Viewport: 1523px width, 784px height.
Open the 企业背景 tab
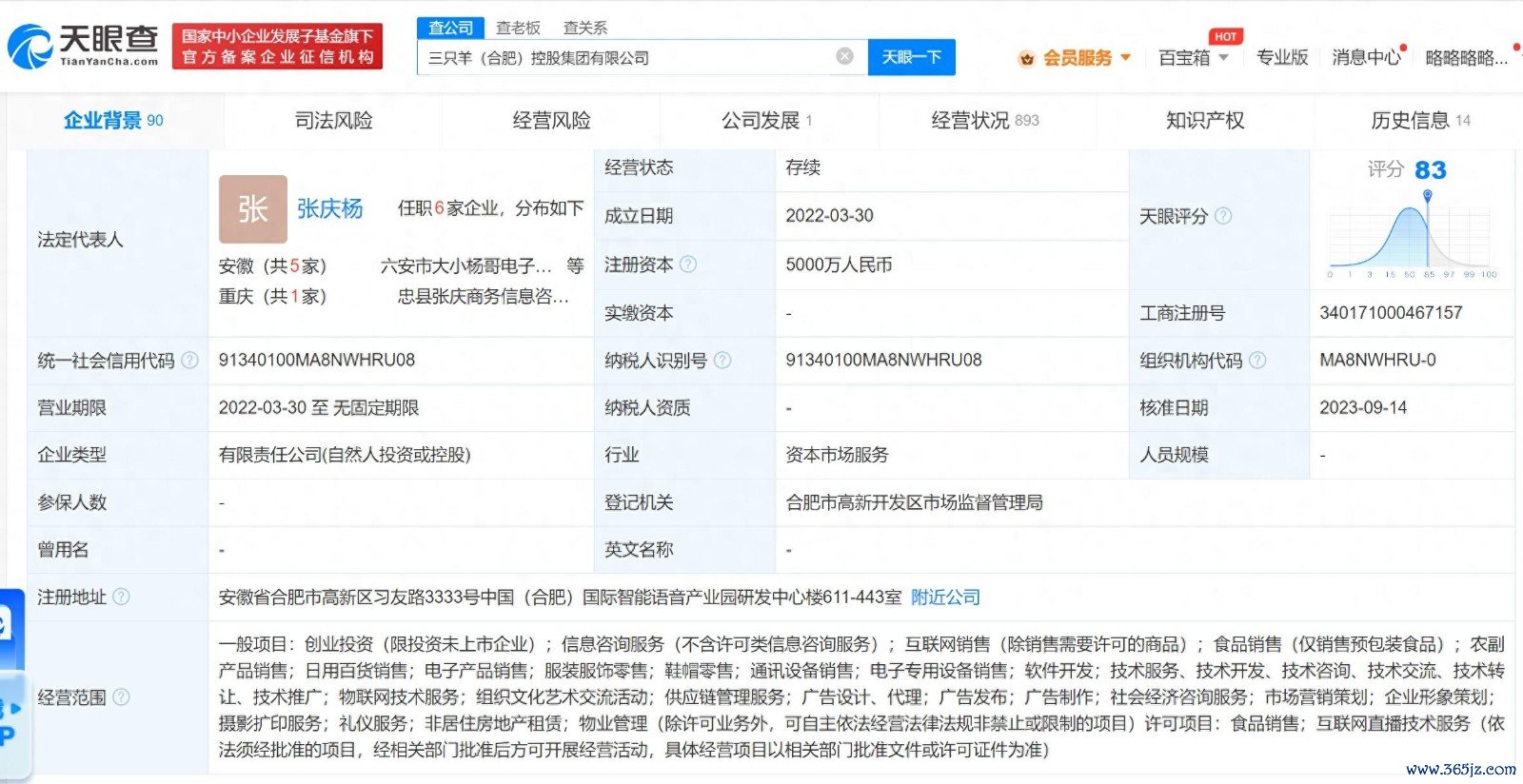click(113, 121)
